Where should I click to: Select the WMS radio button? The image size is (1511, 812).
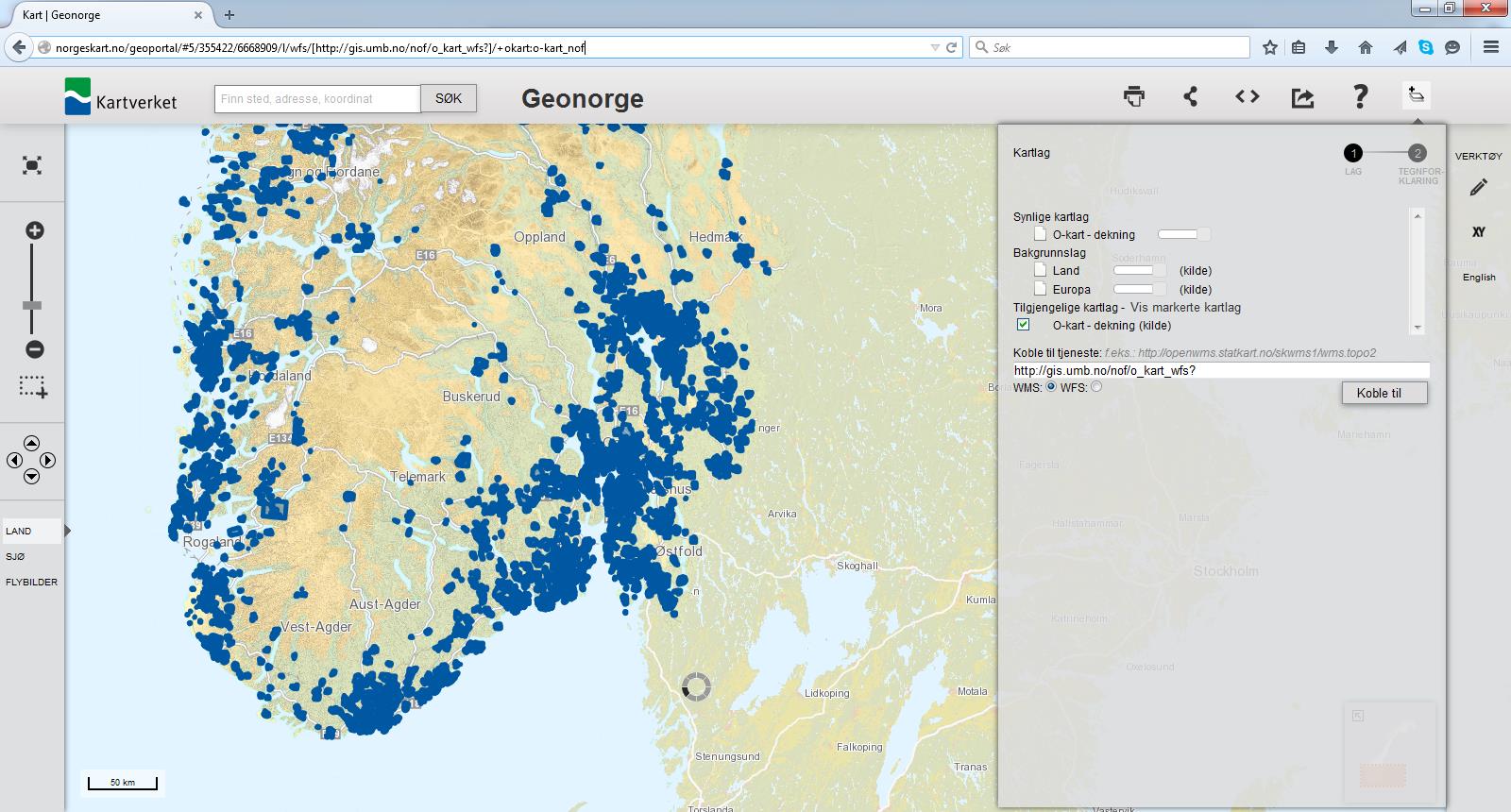point(1051,386)
